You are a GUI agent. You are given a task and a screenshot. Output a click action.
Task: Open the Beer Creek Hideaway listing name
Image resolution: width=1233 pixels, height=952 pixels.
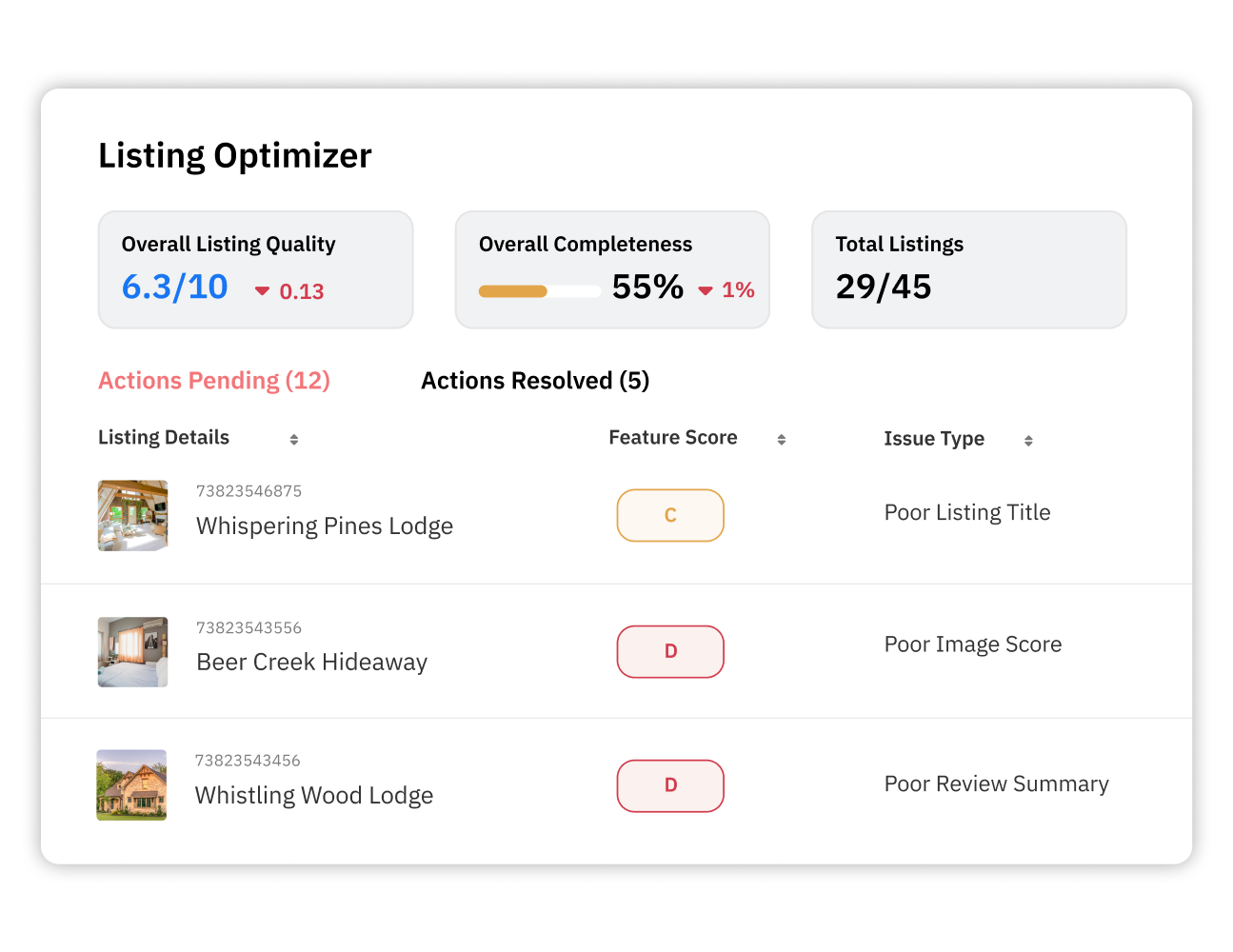[311, 662]
